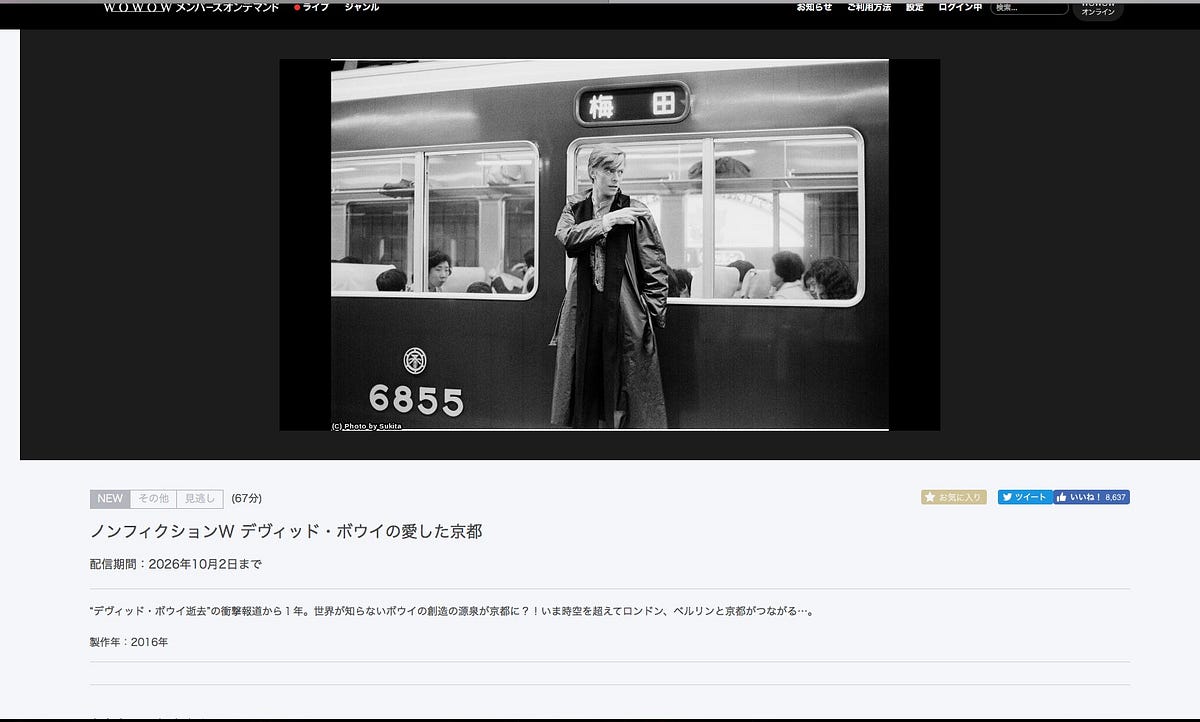
Task: Open the ログイン中 menu link
Action: pyautogui.click(x=960, y=7)
